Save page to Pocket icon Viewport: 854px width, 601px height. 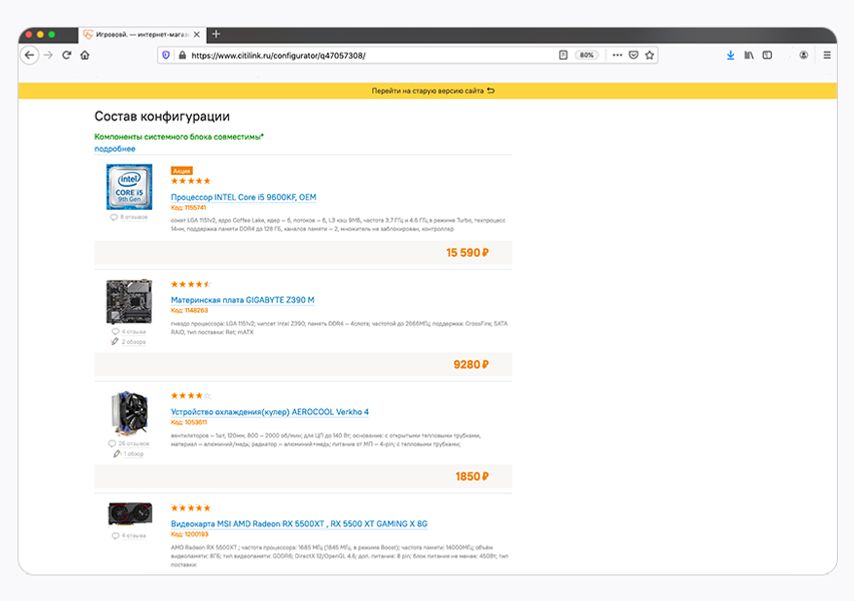tap(633, 55)
